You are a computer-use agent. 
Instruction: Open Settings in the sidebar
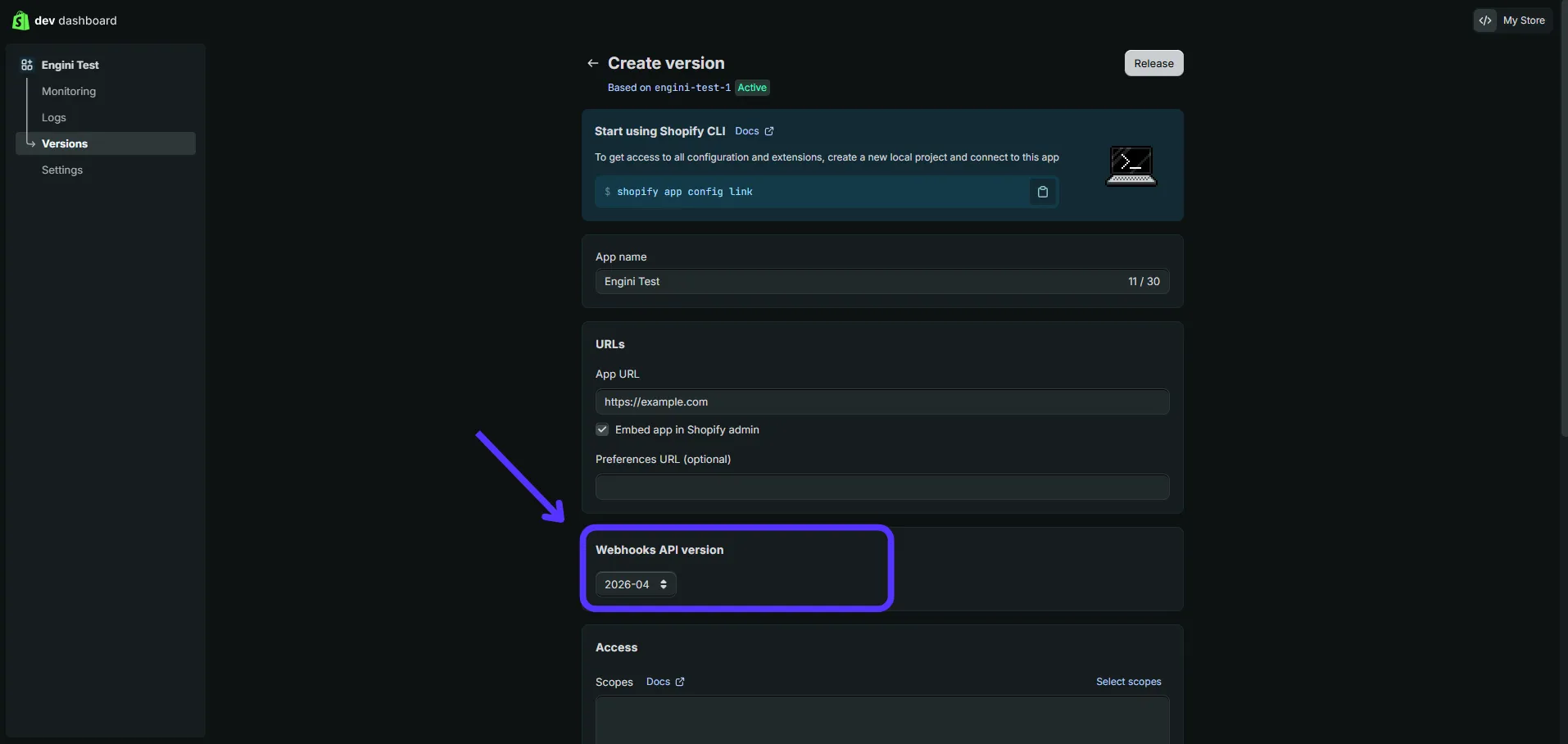pos(62,170)
